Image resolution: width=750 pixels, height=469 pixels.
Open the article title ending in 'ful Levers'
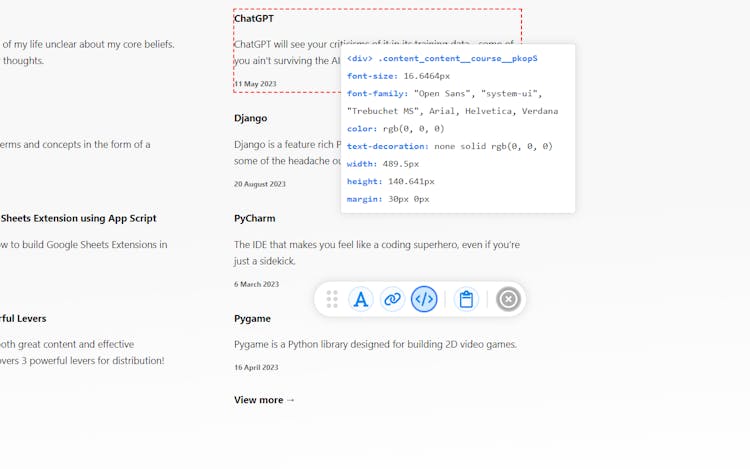23,318
